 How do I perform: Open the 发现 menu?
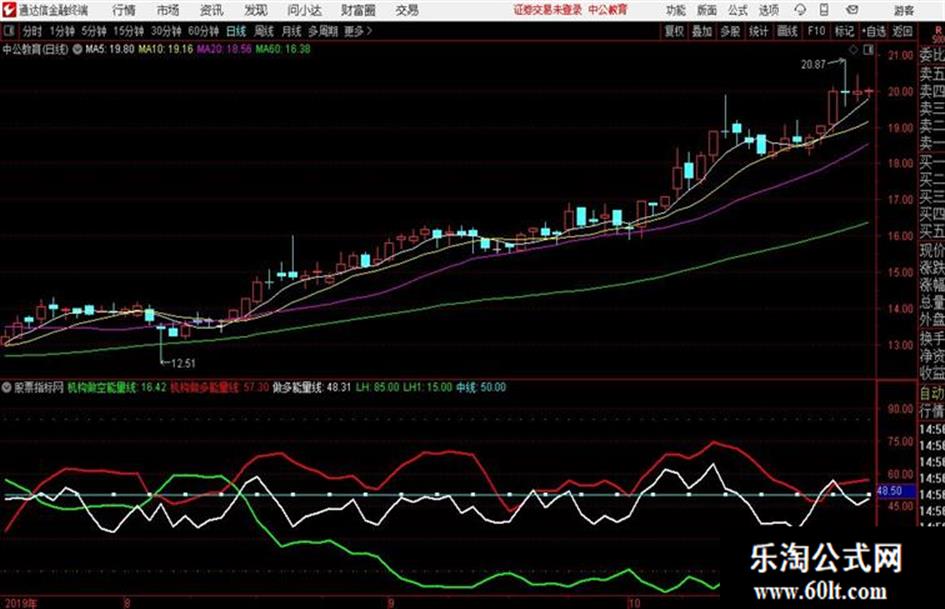256,10
